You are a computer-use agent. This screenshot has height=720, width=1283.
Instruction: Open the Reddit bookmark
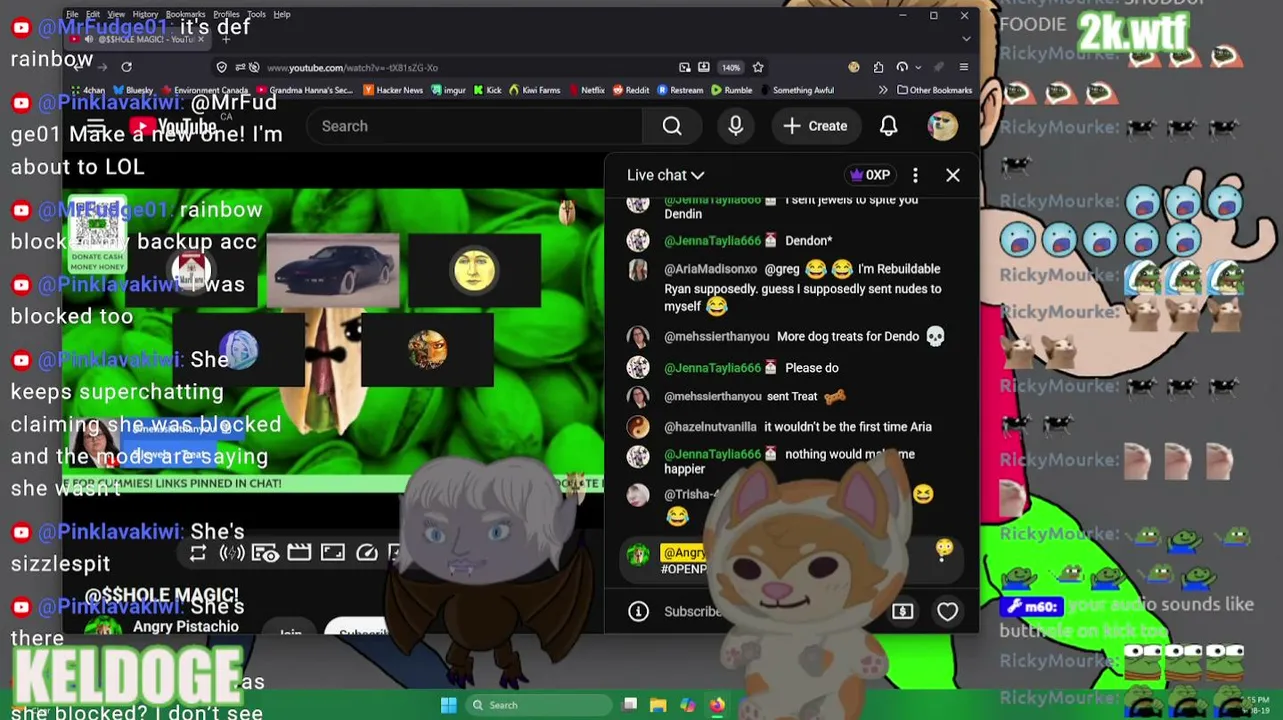pos(631,90)
